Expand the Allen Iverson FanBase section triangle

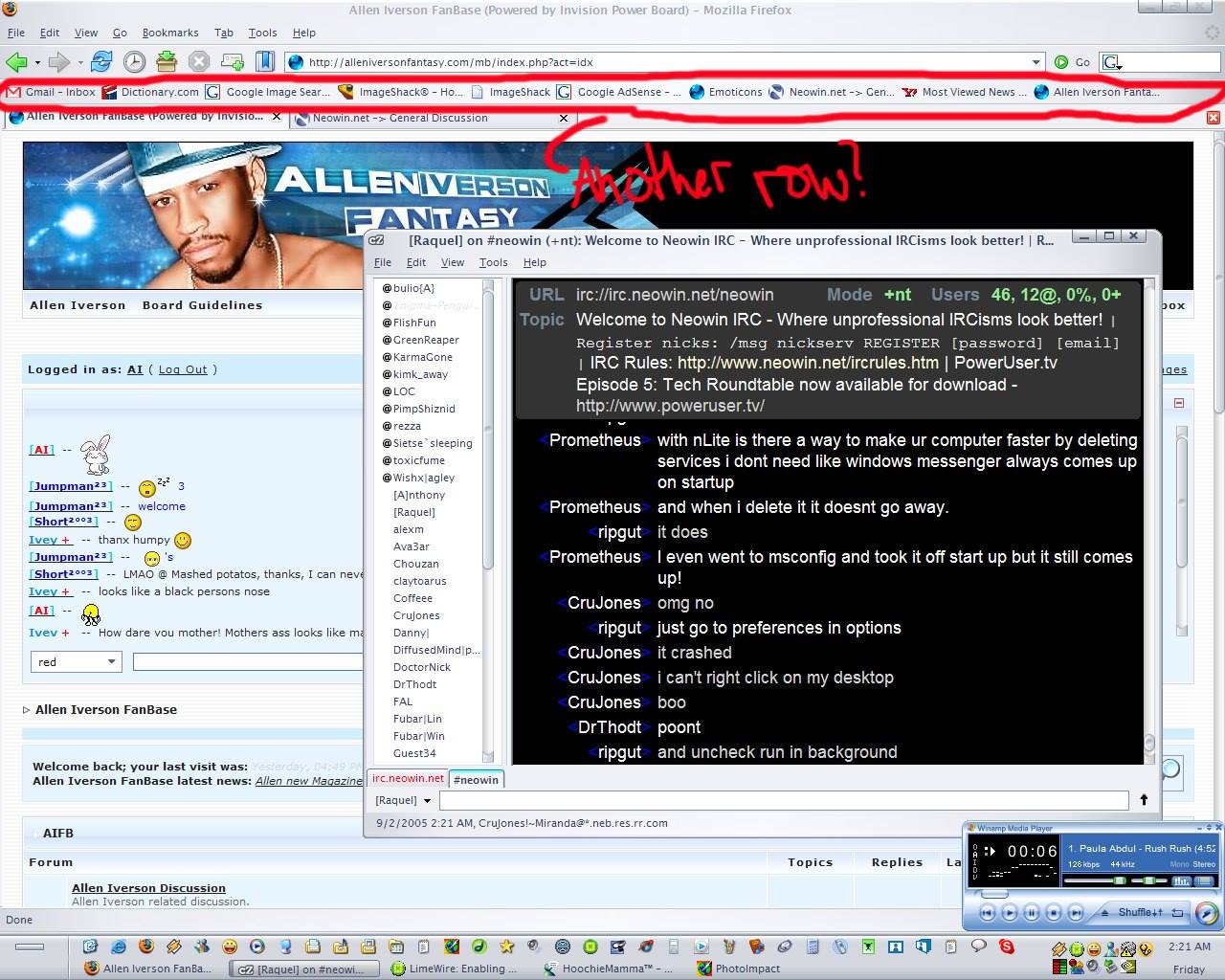pyautogui.click(x=27, y=710)
